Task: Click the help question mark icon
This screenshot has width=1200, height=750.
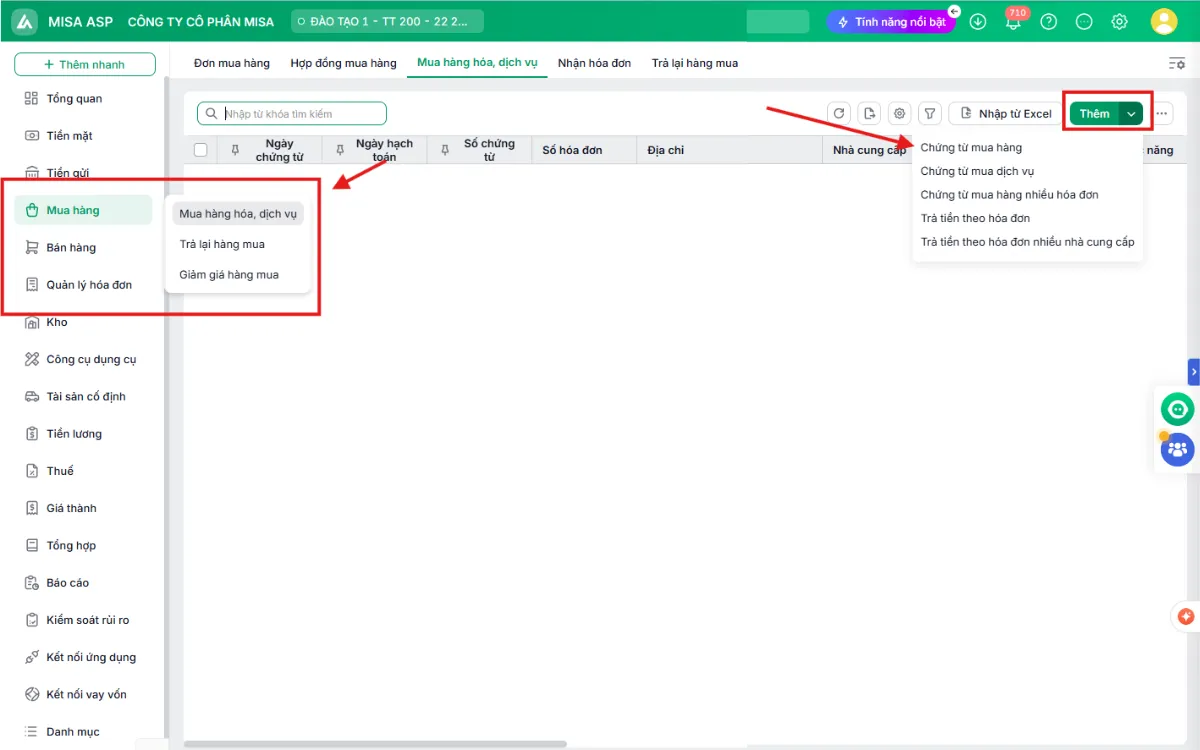Action: [x=1049, y=22]
